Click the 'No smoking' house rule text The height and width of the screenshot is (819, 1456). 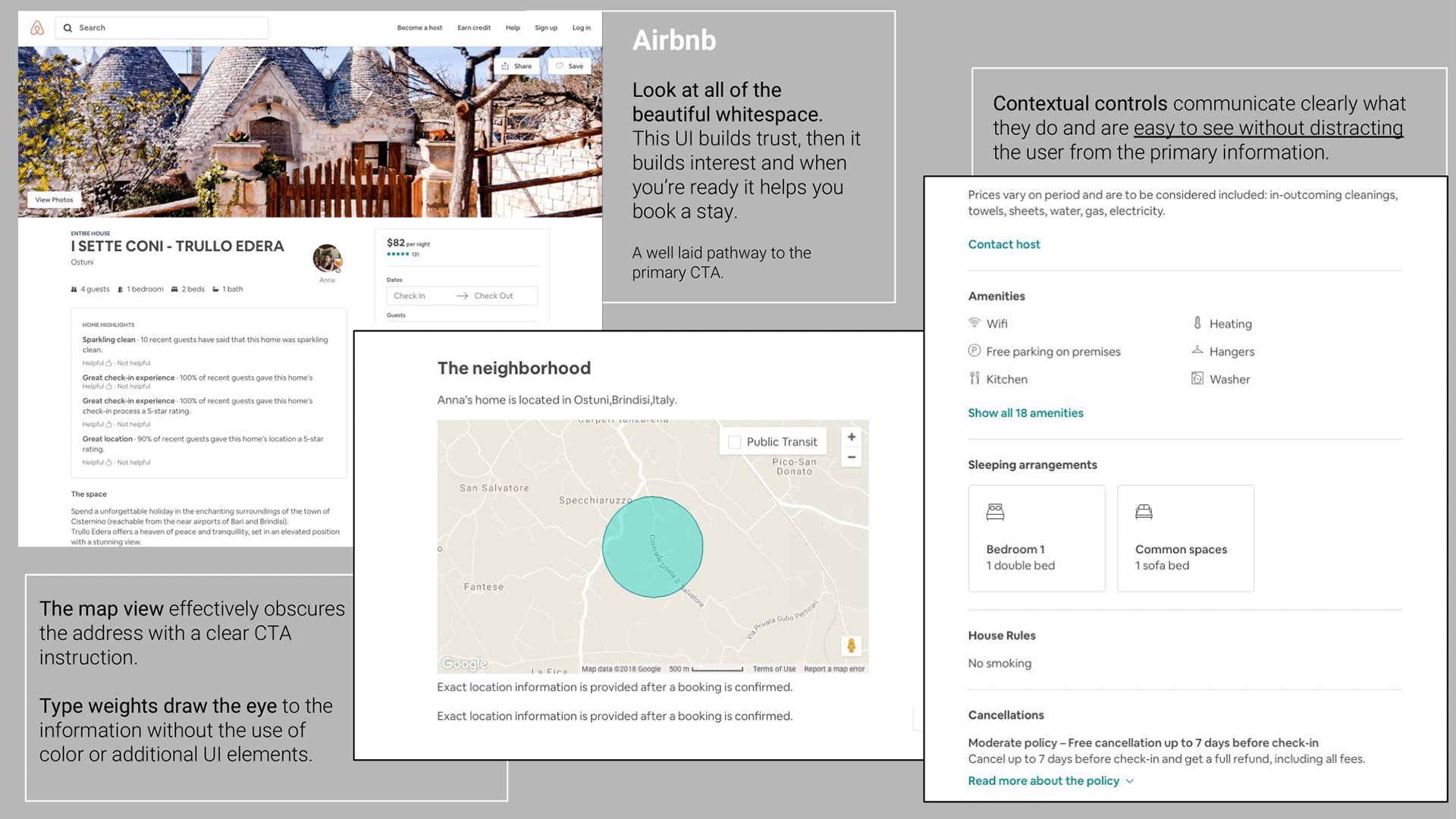[x=999, y=664]
